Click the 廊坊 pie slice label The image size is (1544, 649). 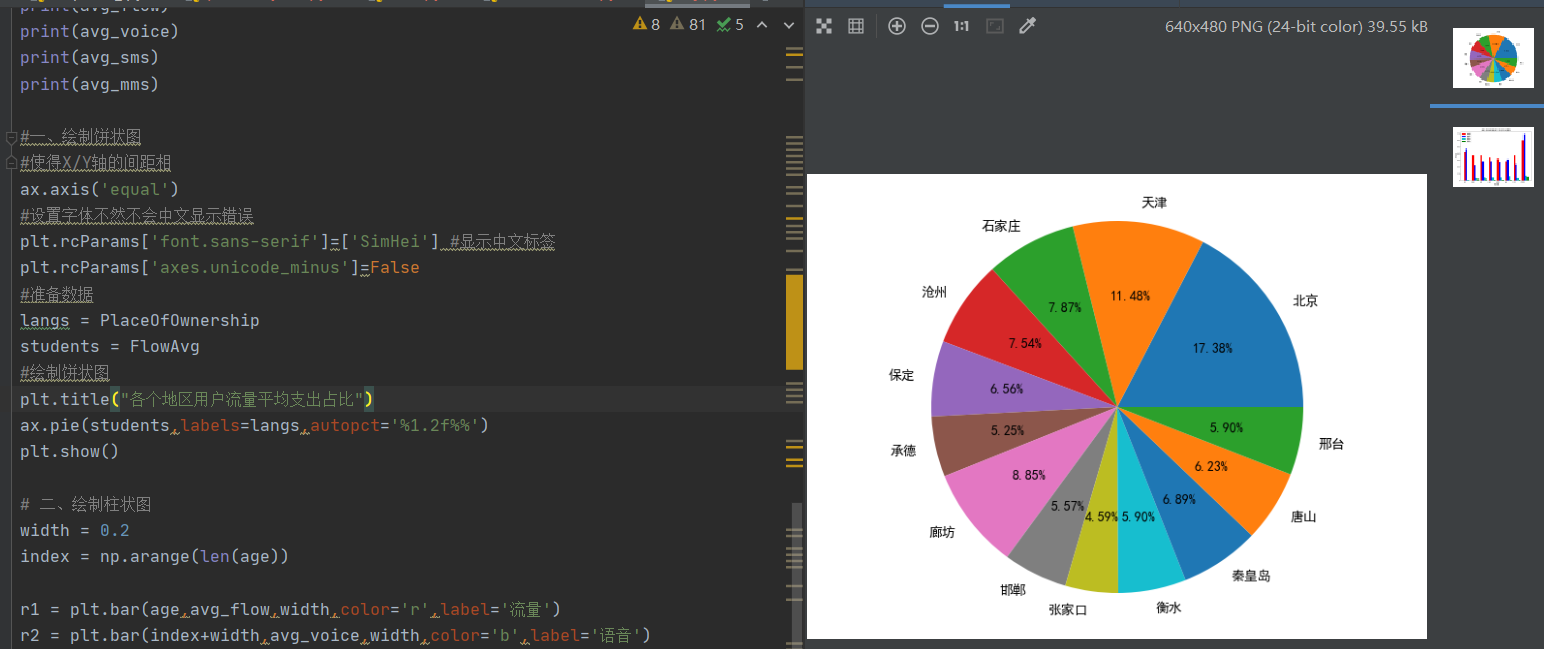pos(942,532)
